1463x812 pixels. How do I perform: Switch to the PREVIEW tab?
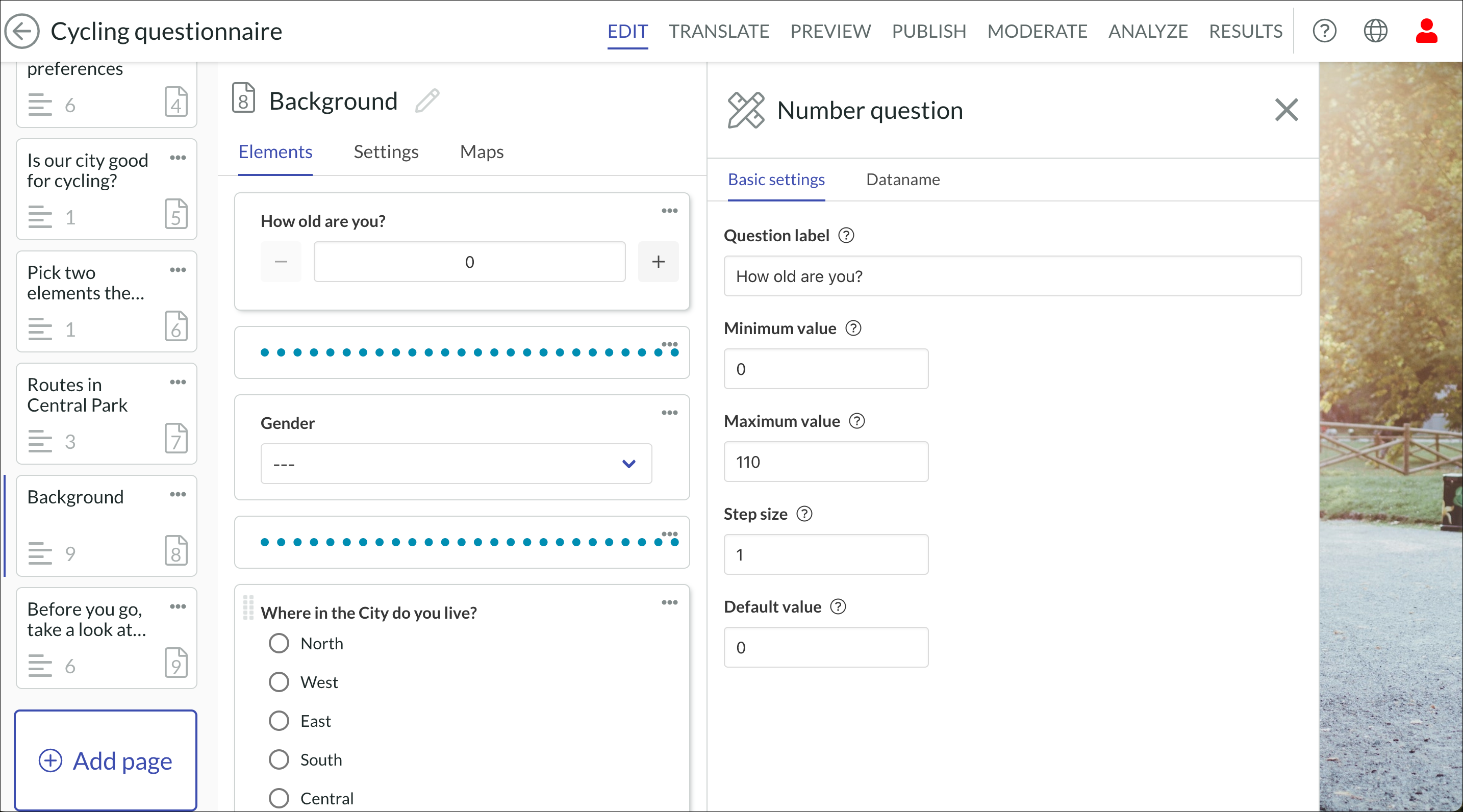click(830, 31)
